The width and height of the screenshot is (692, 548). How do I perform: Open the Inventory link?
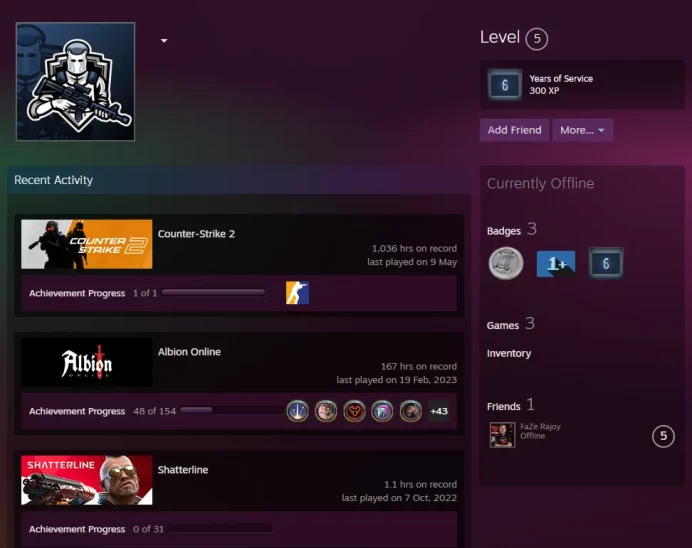[x=509, y=353]
